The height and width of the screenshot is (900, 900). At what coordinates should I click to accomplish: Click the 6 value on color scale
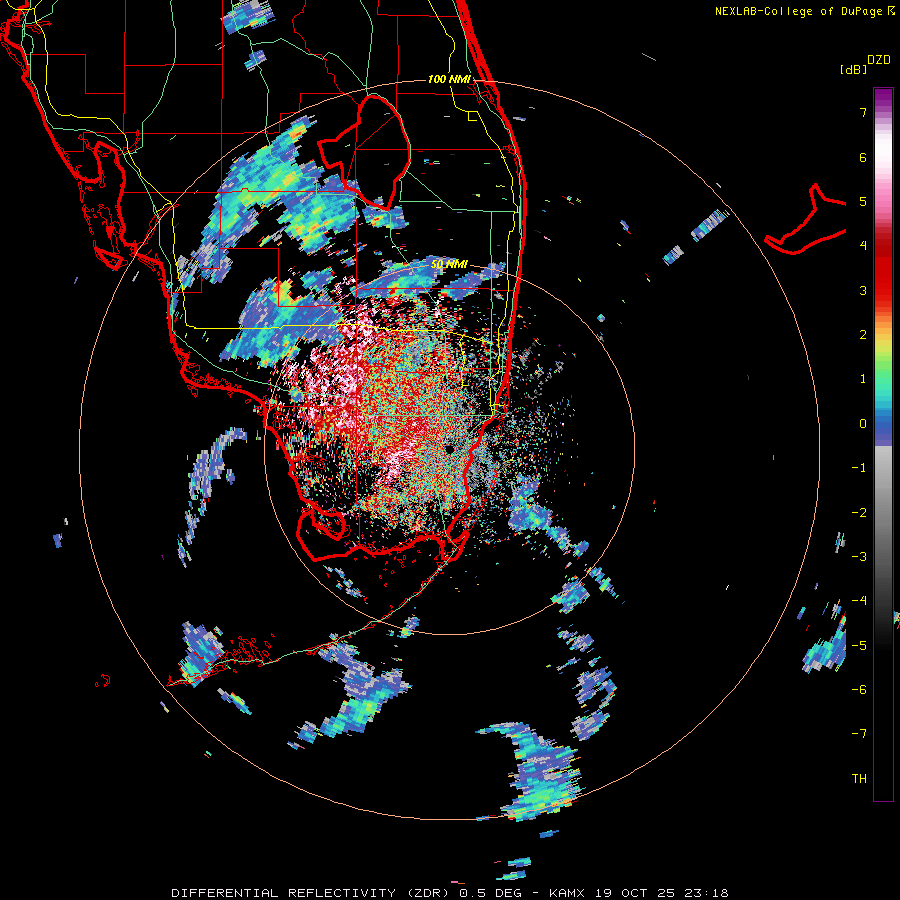coord(863,157)
